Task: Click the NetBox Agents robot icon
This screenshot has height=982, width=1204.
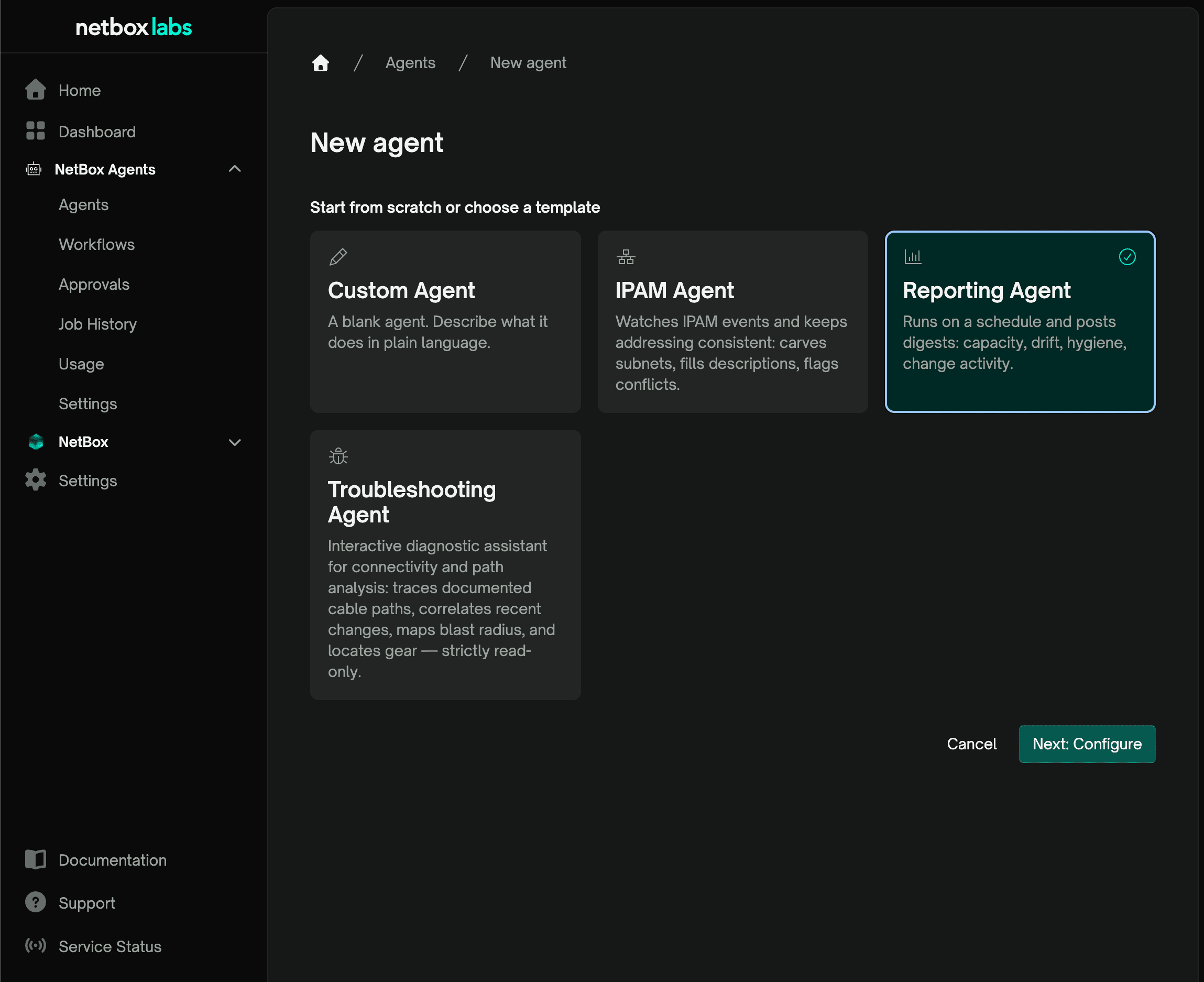Action: point(34,169)
